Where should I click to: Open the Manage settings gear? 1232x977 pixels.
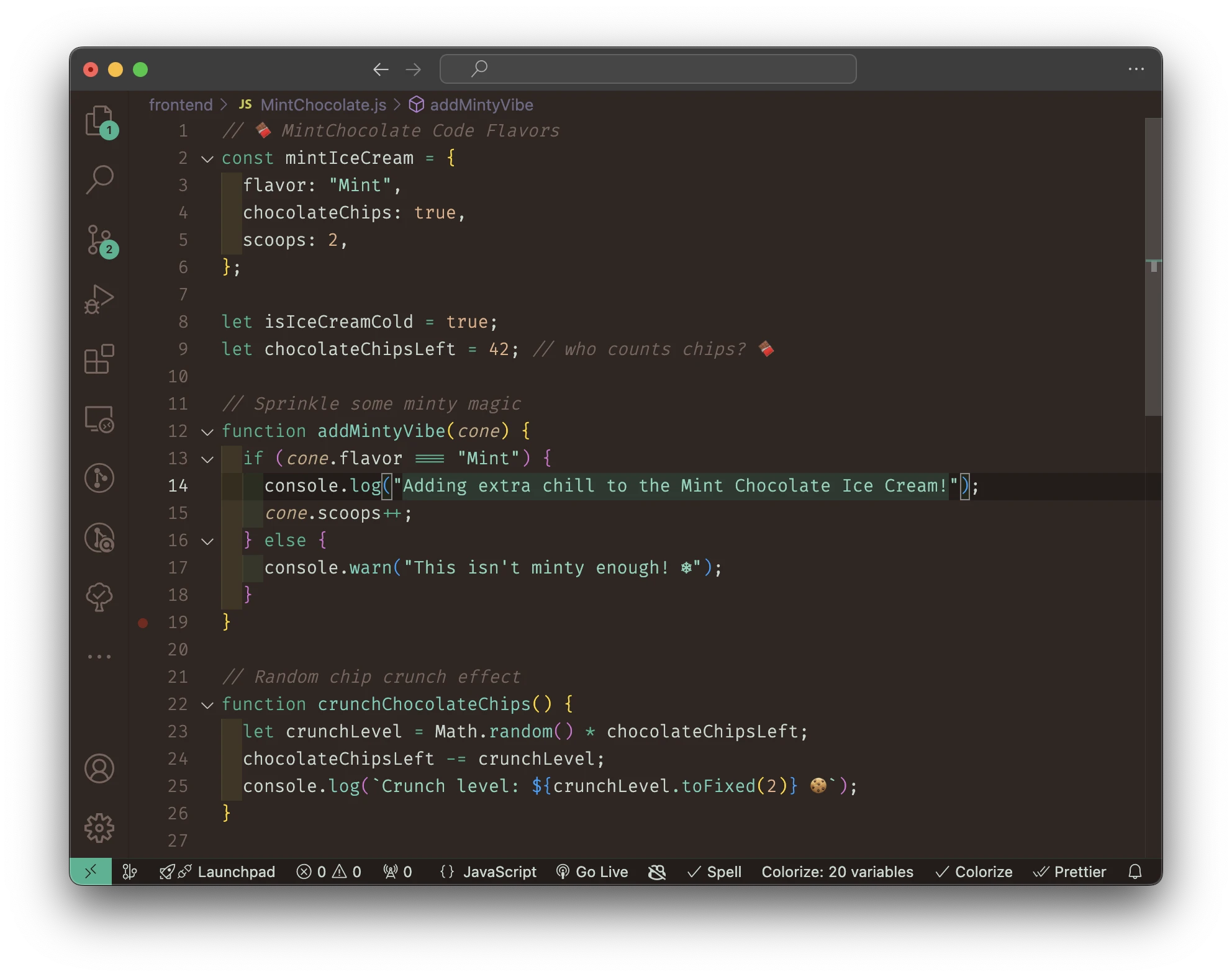click(99, 828)
